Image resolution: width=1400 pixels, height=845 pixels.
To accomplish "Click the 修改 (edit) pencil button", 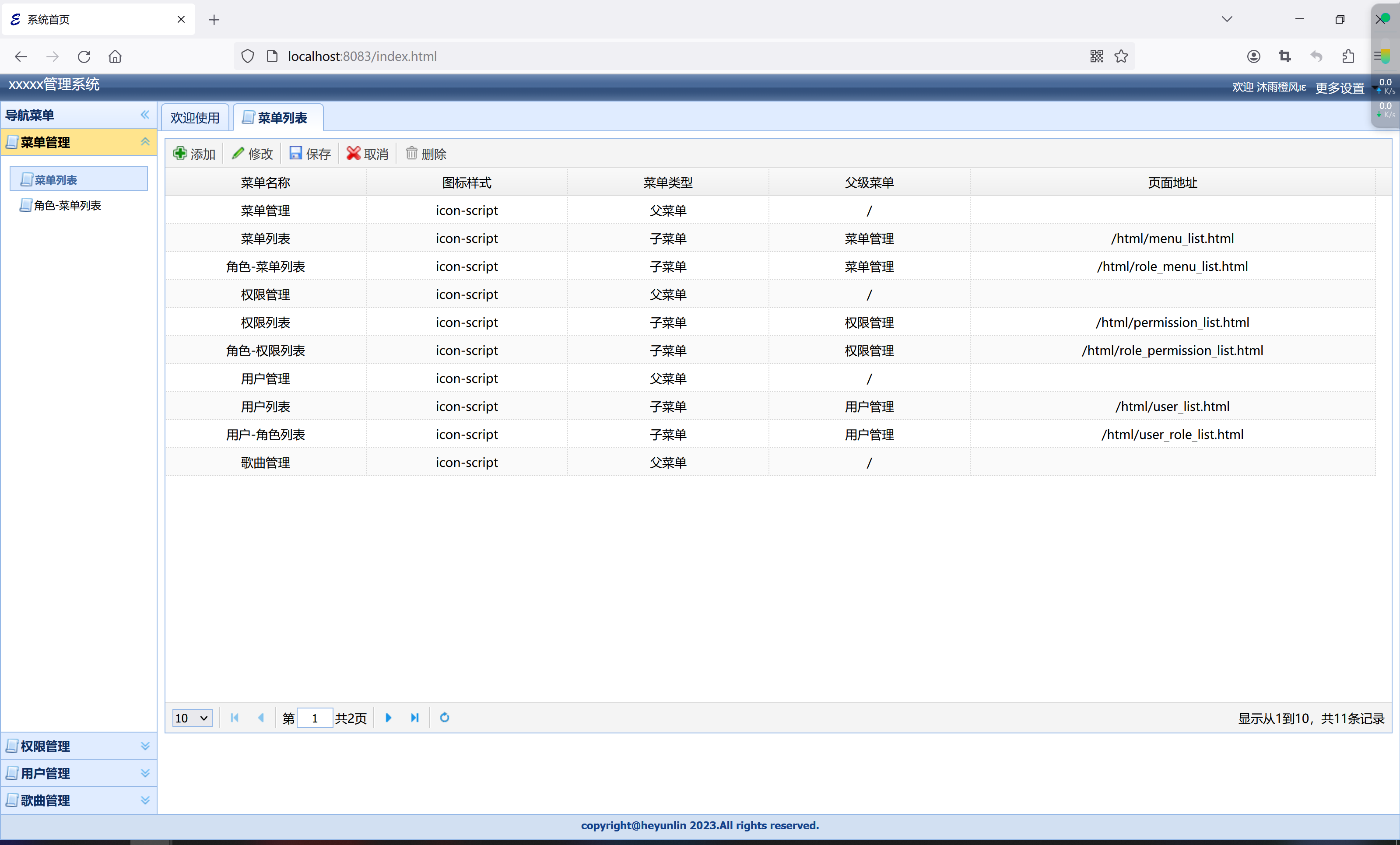I will pos(252,154).
